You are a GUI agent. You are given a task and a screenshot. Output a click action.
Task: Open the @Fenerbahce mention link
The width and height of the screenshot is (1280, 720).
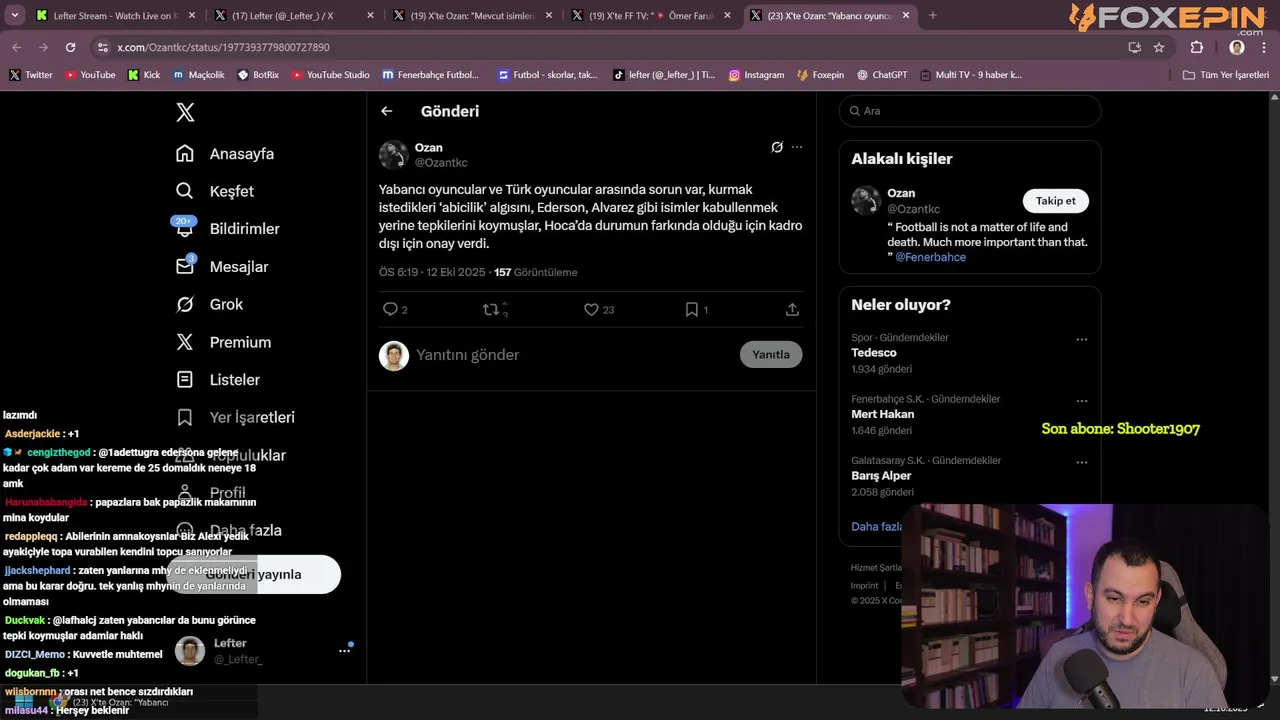point(930,257)
